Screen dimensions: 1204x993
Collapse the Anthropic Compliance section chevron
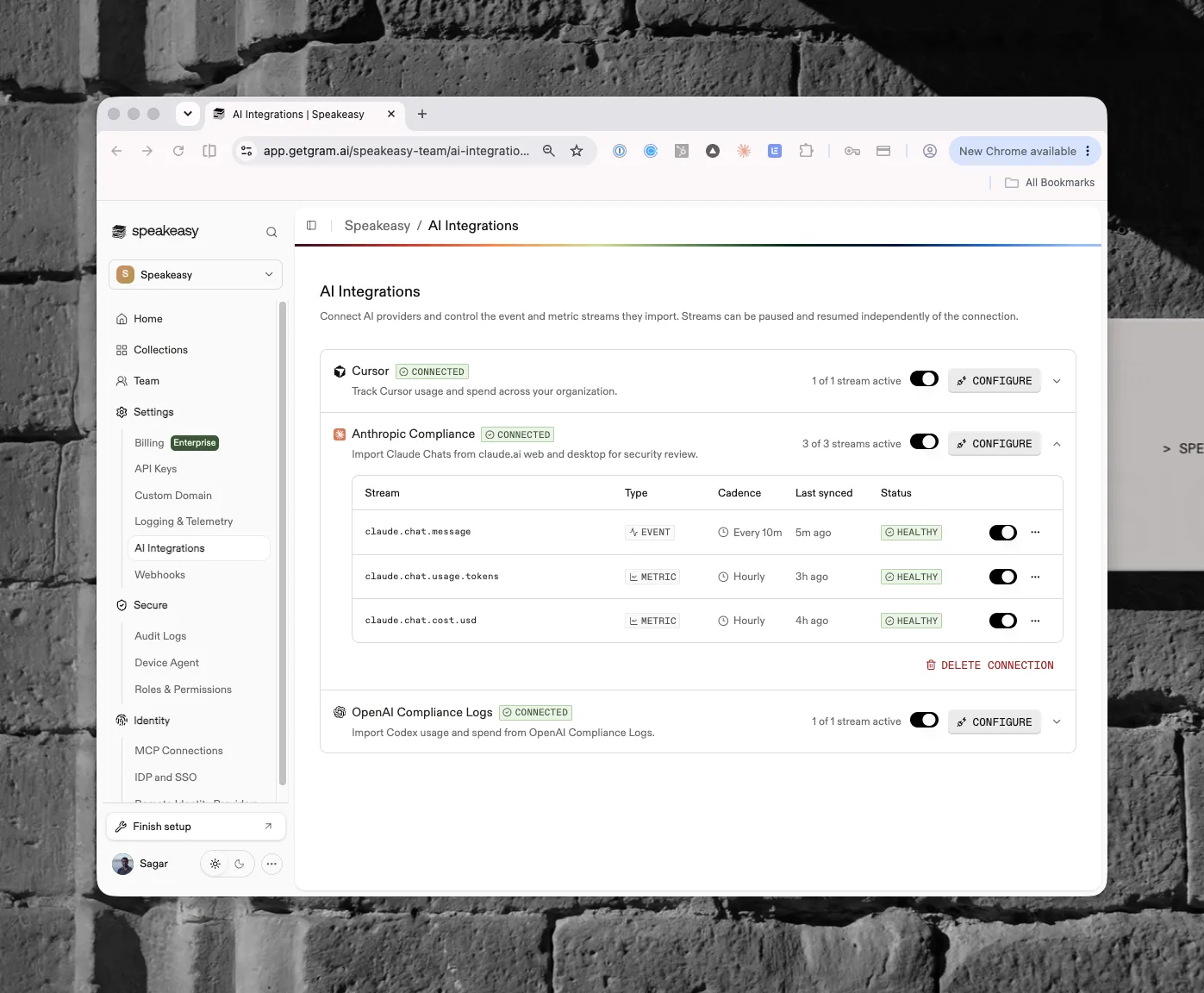[1057, 444]
